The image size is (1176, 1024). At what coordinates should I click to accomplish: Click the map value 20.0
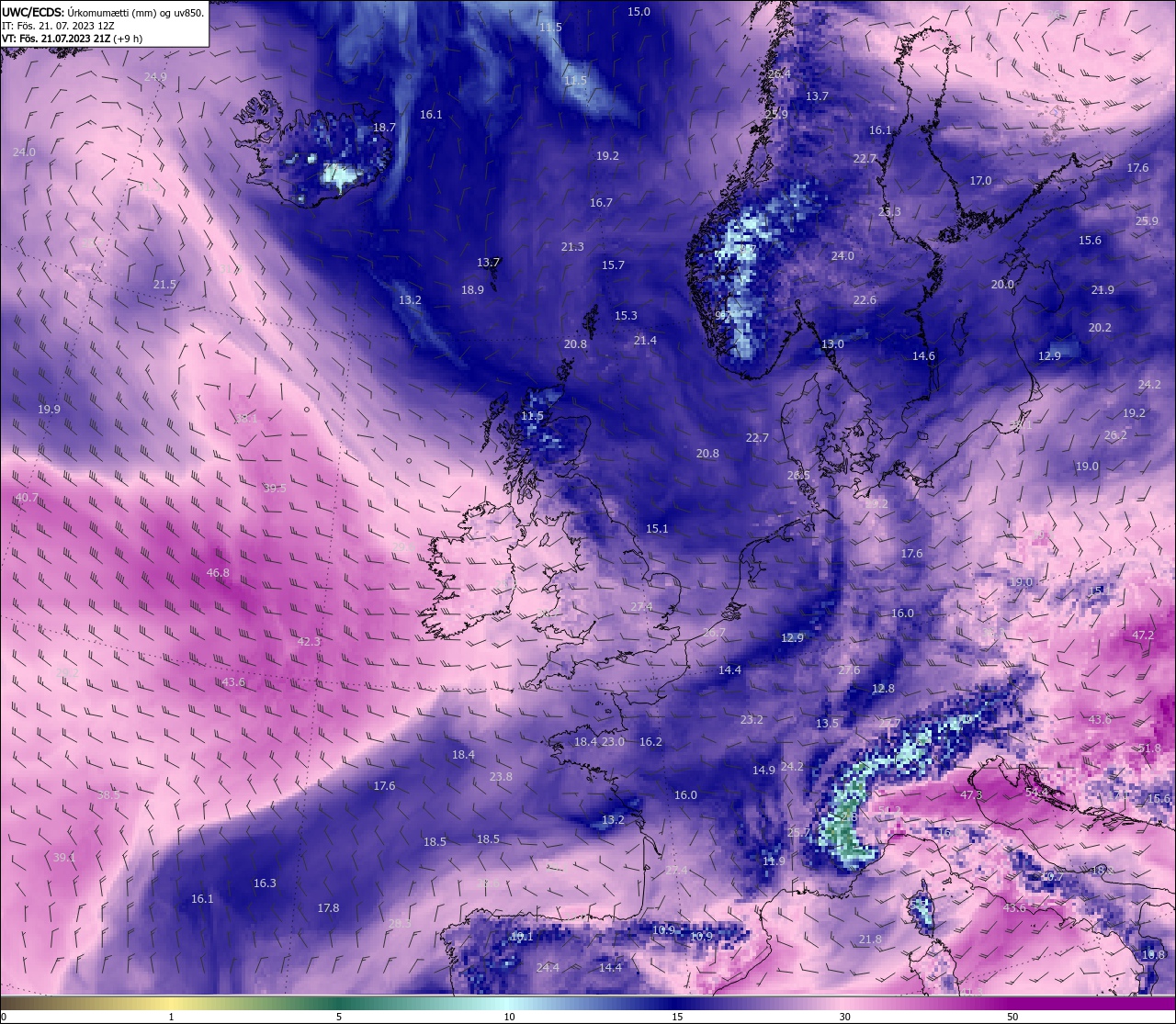click(1002, 285)
